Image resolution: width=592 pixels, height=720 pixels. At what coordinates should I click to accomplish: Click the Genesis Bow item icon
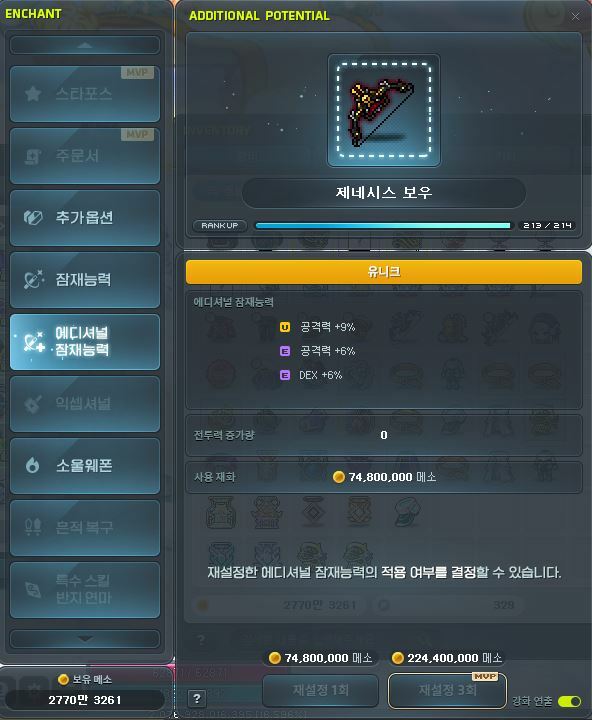(x=383, y=110)
